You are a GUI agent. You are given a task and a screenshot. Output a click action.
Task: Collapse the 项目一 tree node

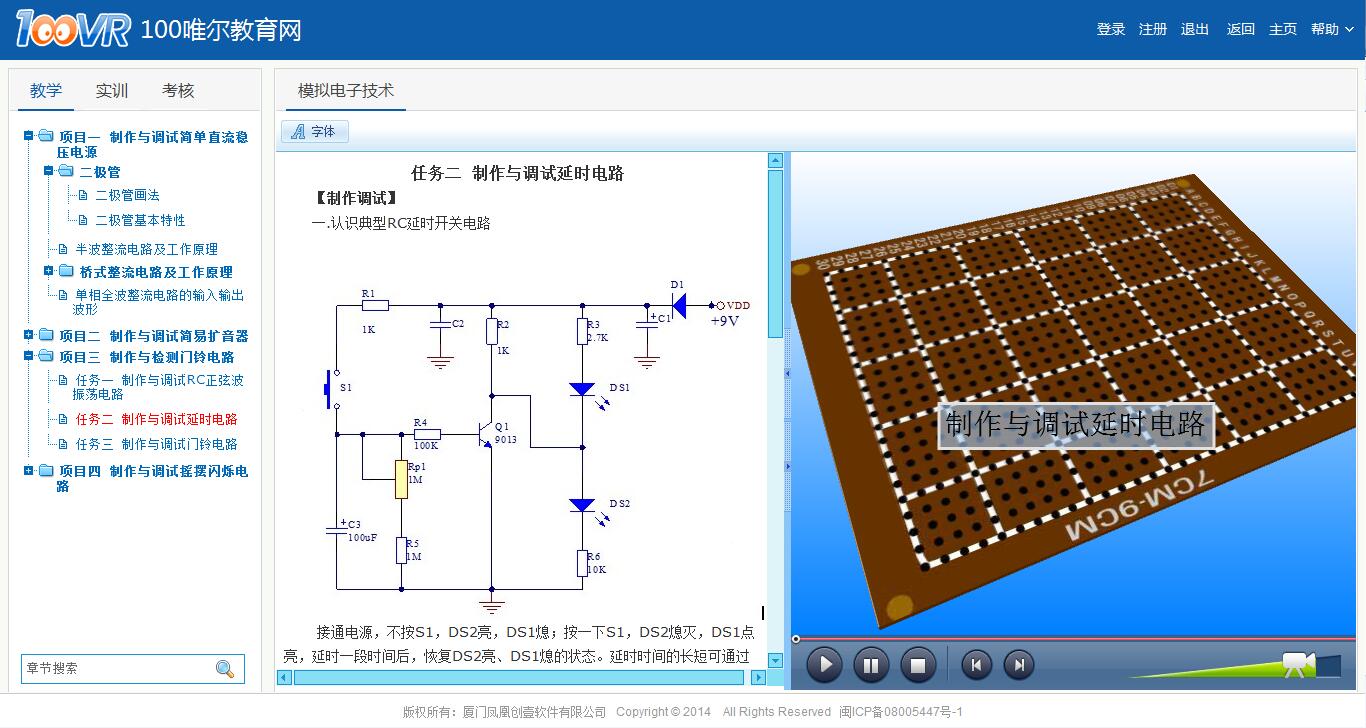click(x=29, y=136)
